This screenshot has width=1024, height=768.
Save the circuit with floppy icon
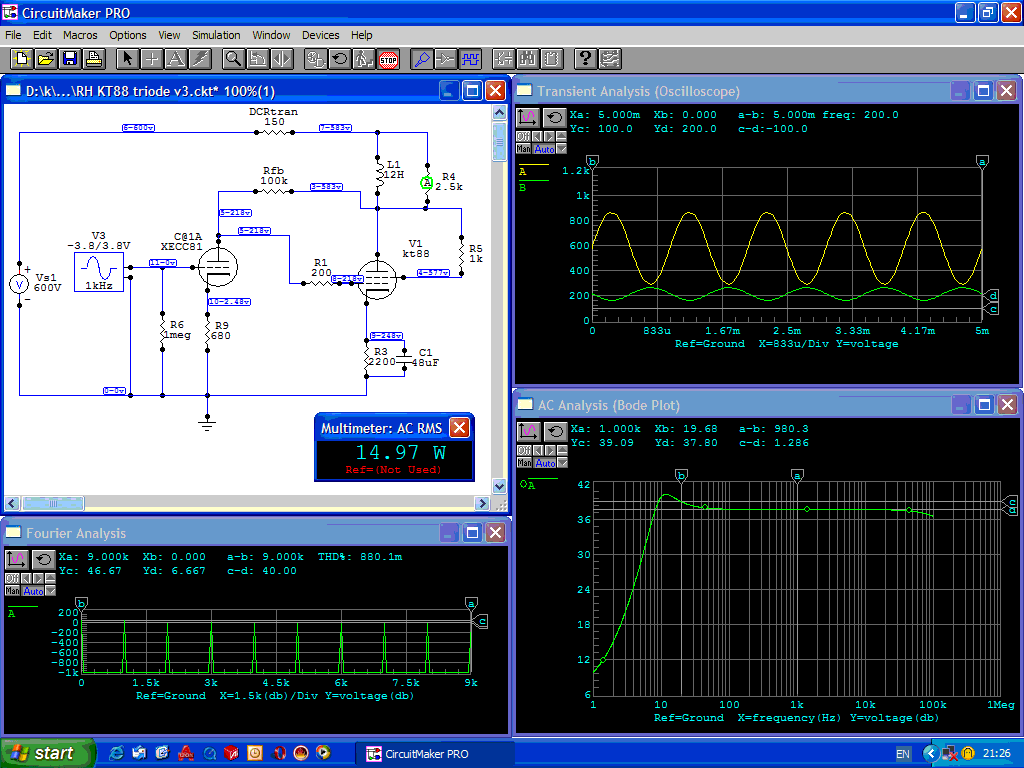pos(70,59)
